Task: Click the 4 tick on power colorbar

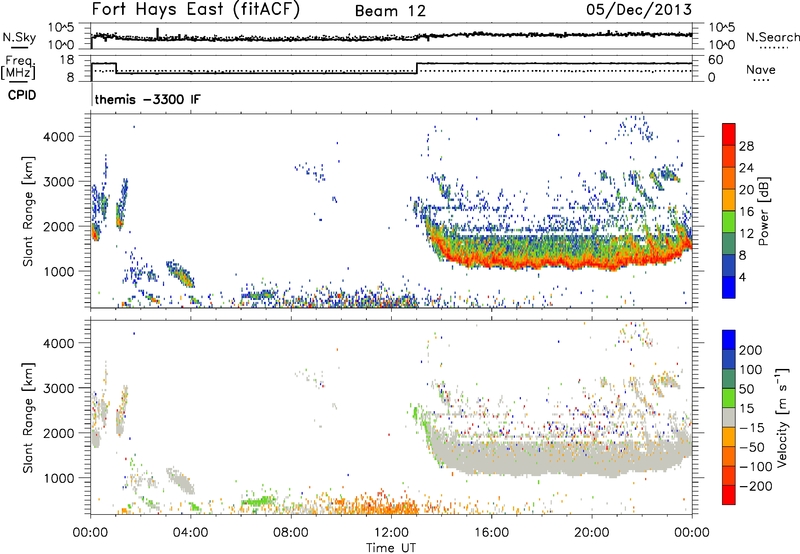Action: [743, 277]
